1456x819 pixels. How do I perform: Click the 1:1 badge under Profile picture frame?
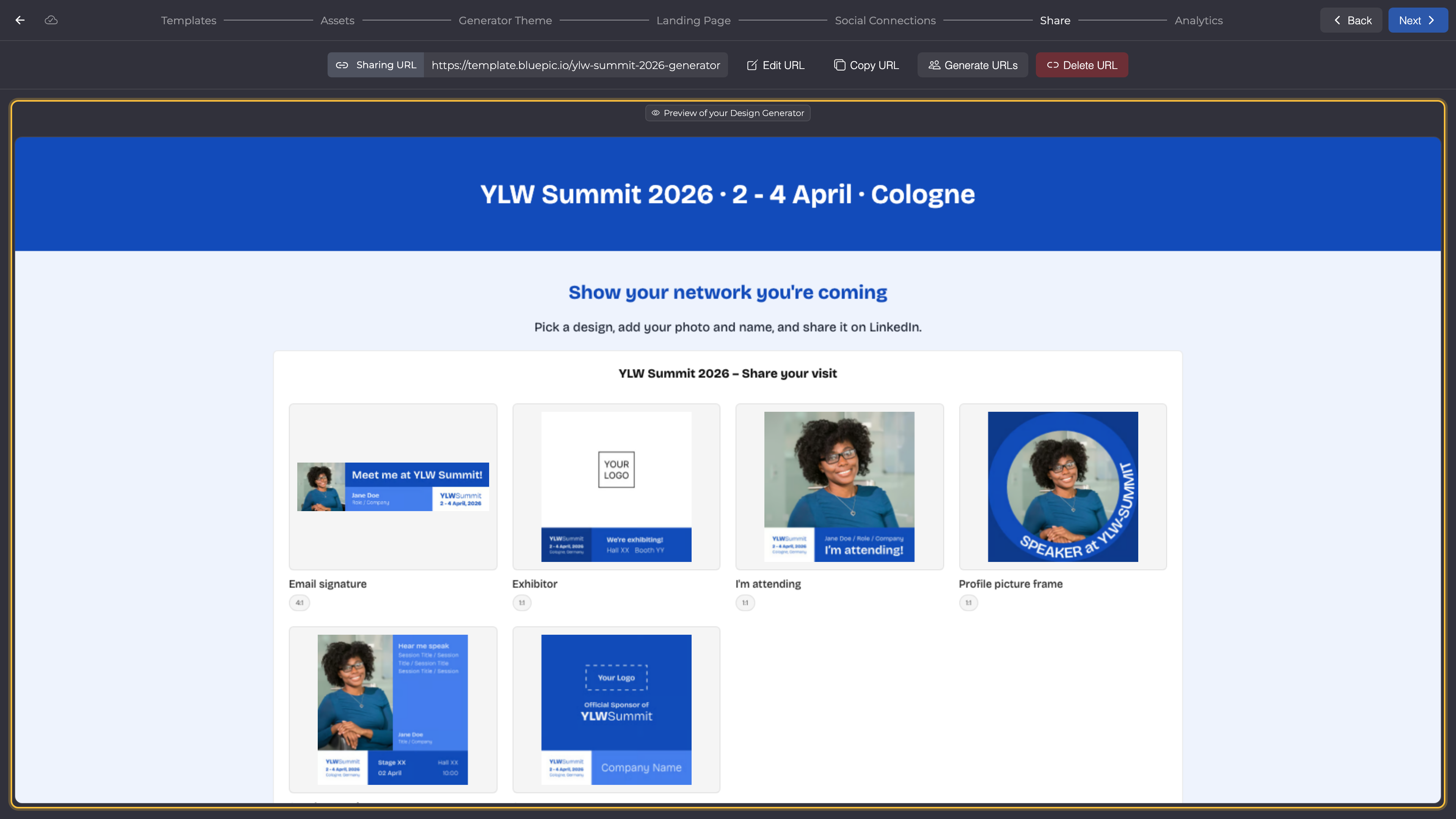click(968, 602)
